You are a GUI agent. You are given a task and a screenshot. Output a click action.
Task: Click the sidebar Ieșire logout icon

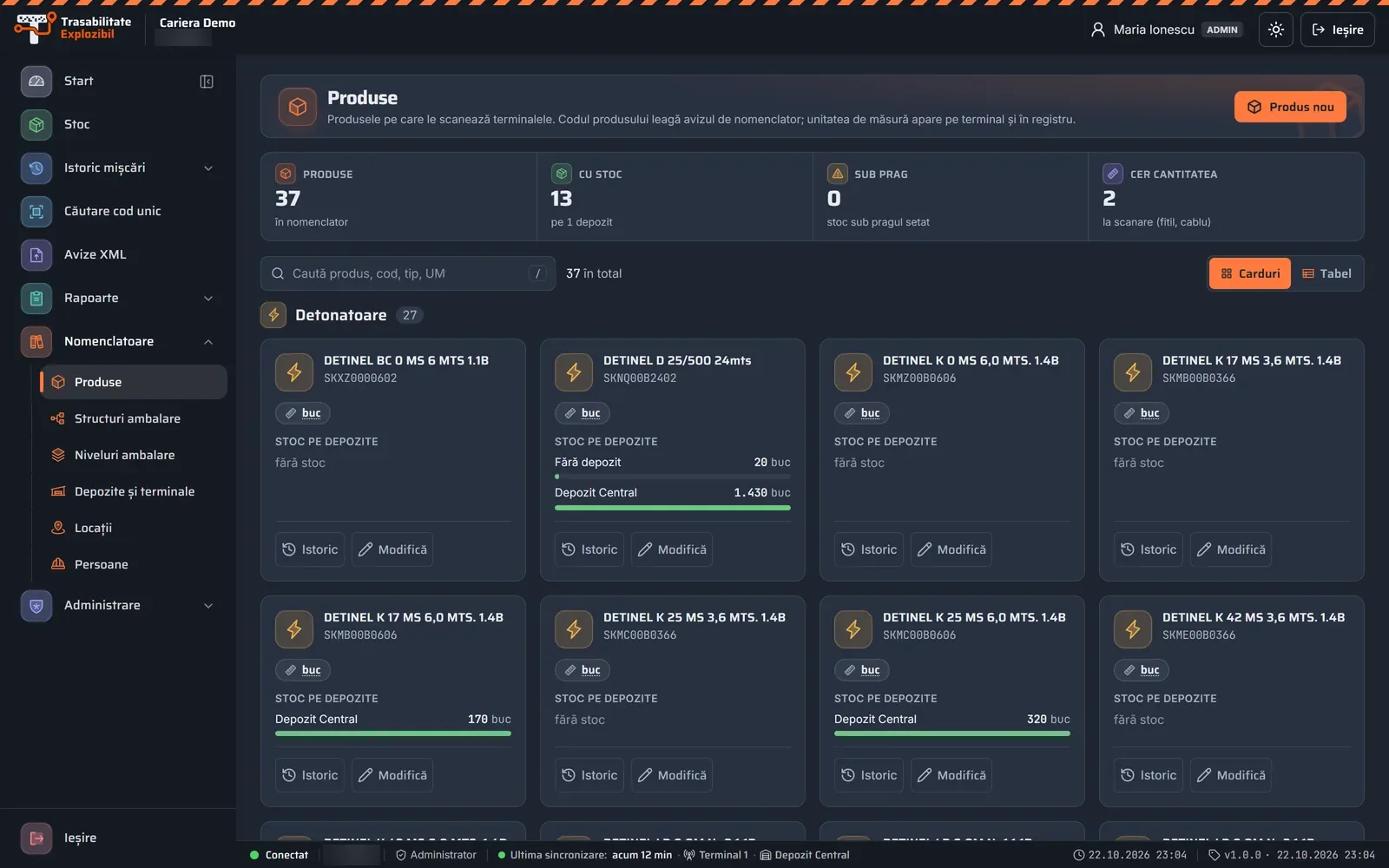tap(36, 838)
